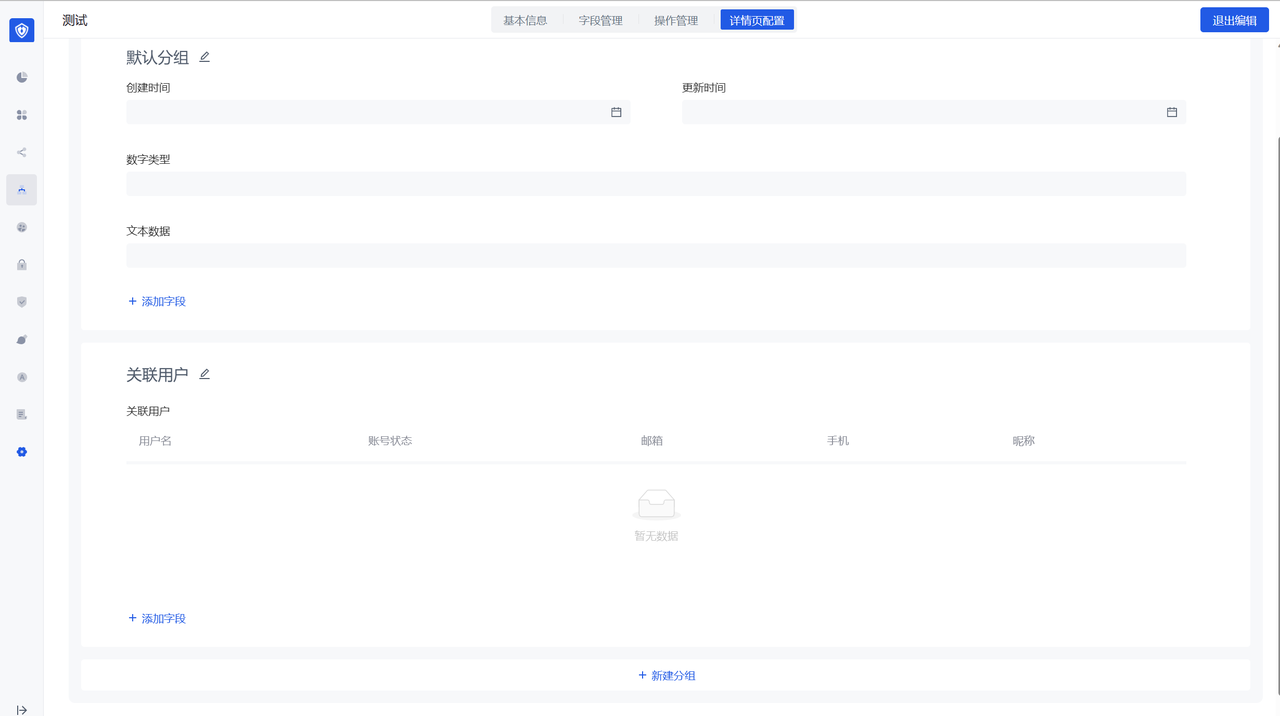
Task: Open the 更新时间 date picker calendar
Action: coord(1172,112)
